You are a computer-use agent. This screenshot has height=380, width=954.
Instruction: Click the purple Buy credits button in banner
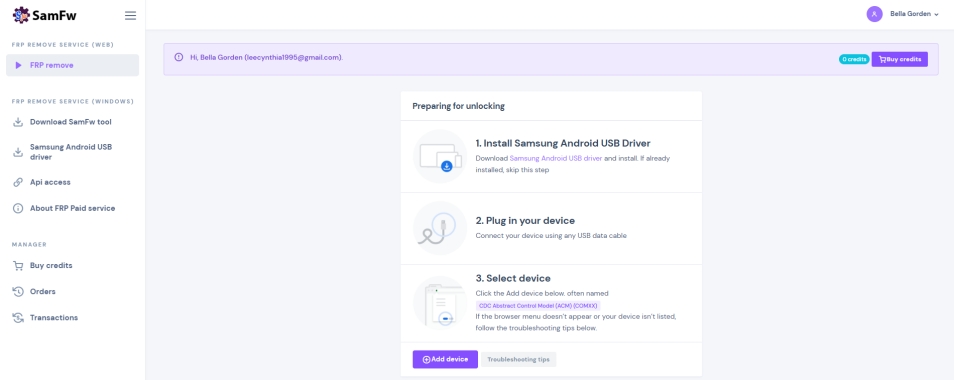pyautogui.click(x=899, y=59)
